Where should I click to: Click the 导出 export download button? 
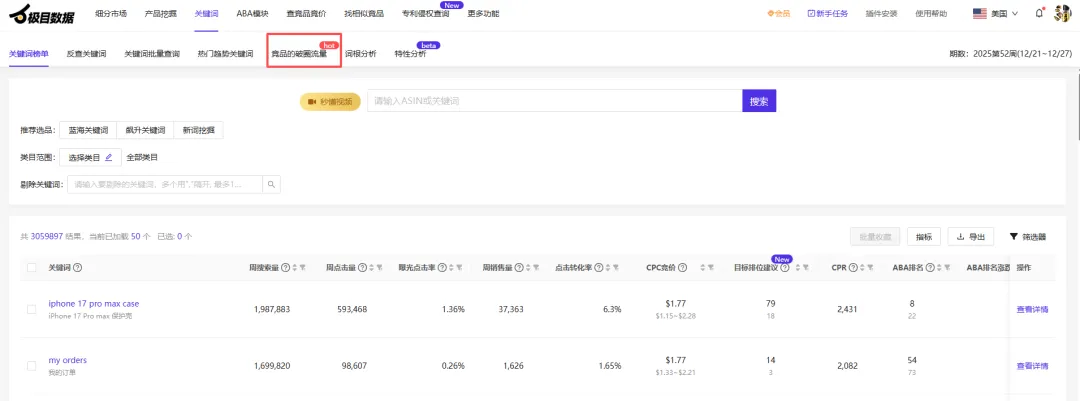(x=970, y=237)
